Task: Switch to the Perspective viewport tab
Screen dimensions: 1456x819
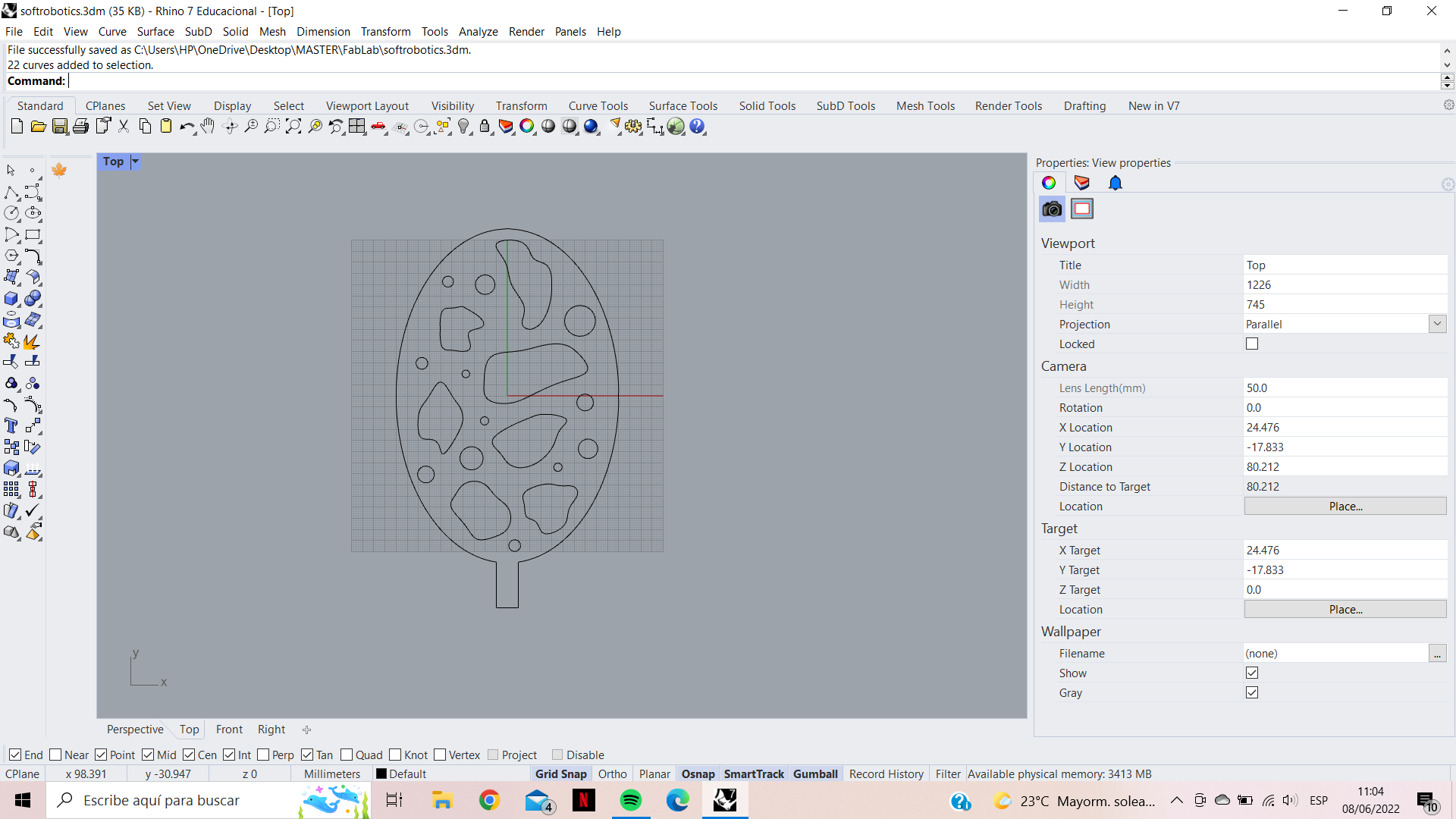Action: pos(135,729)
